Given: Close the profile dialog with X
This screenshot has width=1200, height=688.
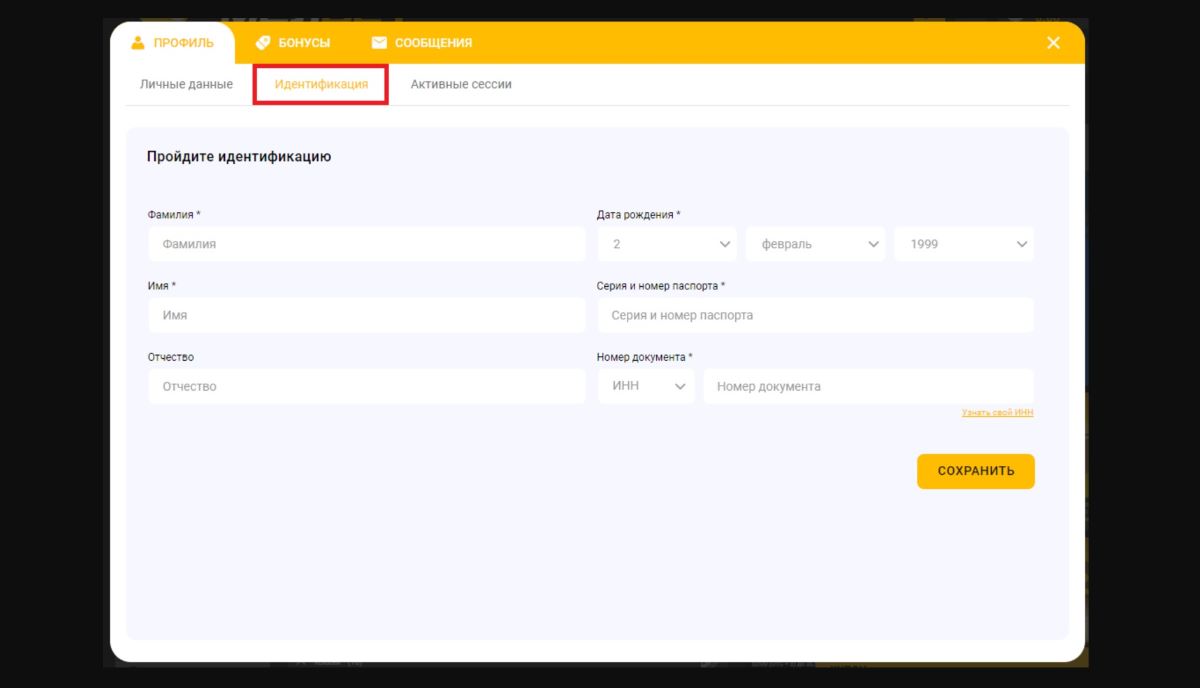Looking at the screenshot, I should pos(1053,43).
